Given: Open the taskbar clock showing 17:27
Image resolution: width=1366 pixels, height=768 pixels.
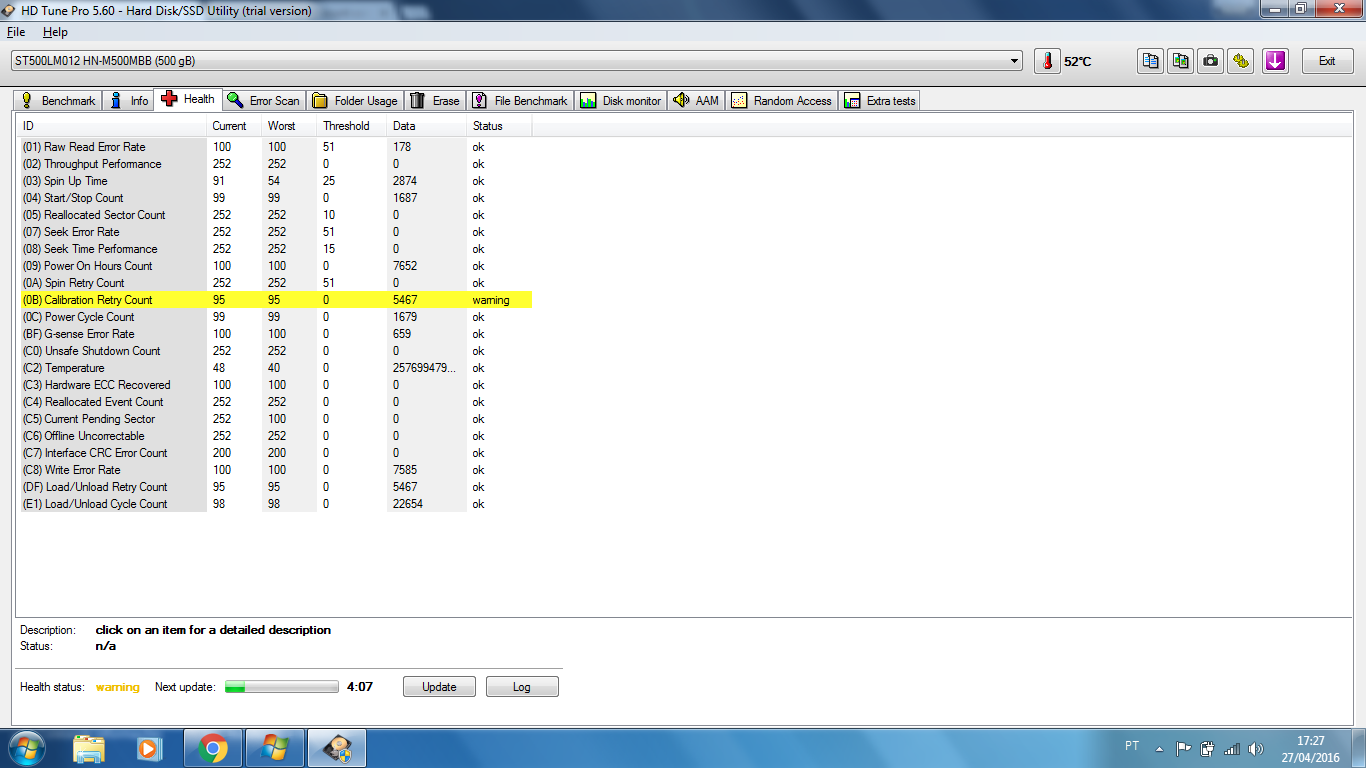Looking at the screenshot, I should [x=1311, y=748].
